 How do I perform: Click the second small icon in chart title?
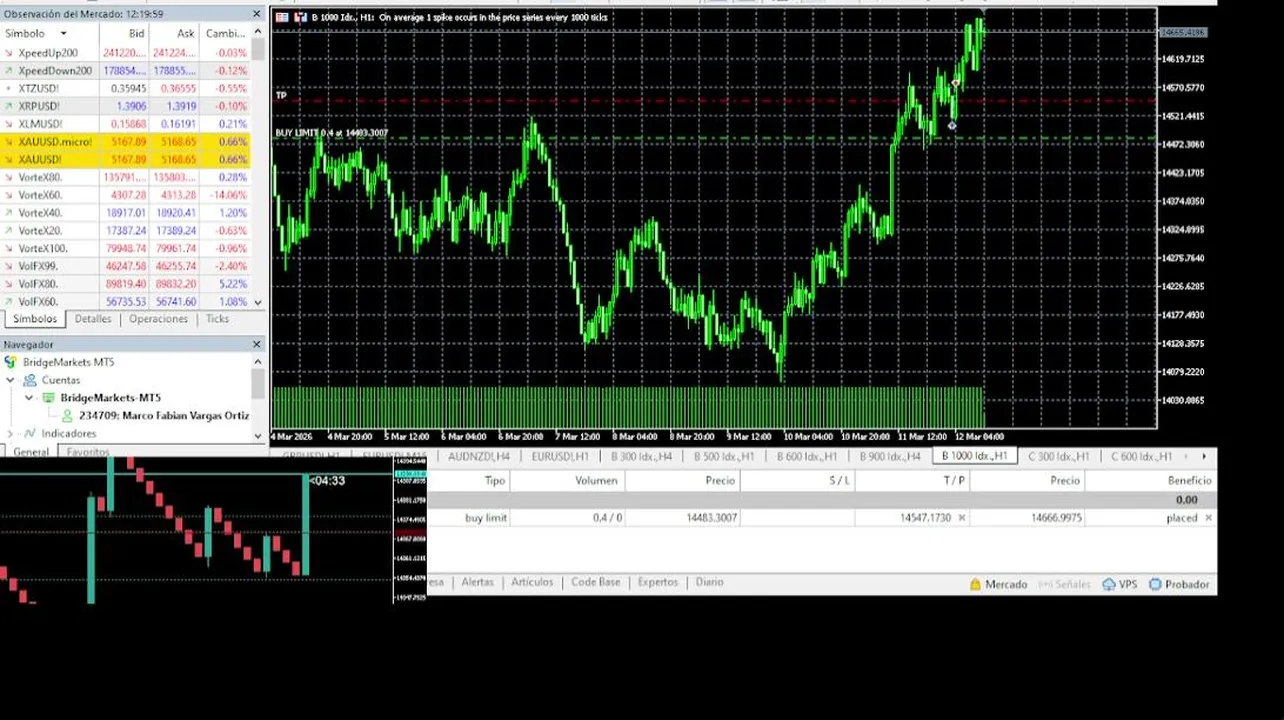(x=300, y=17)
